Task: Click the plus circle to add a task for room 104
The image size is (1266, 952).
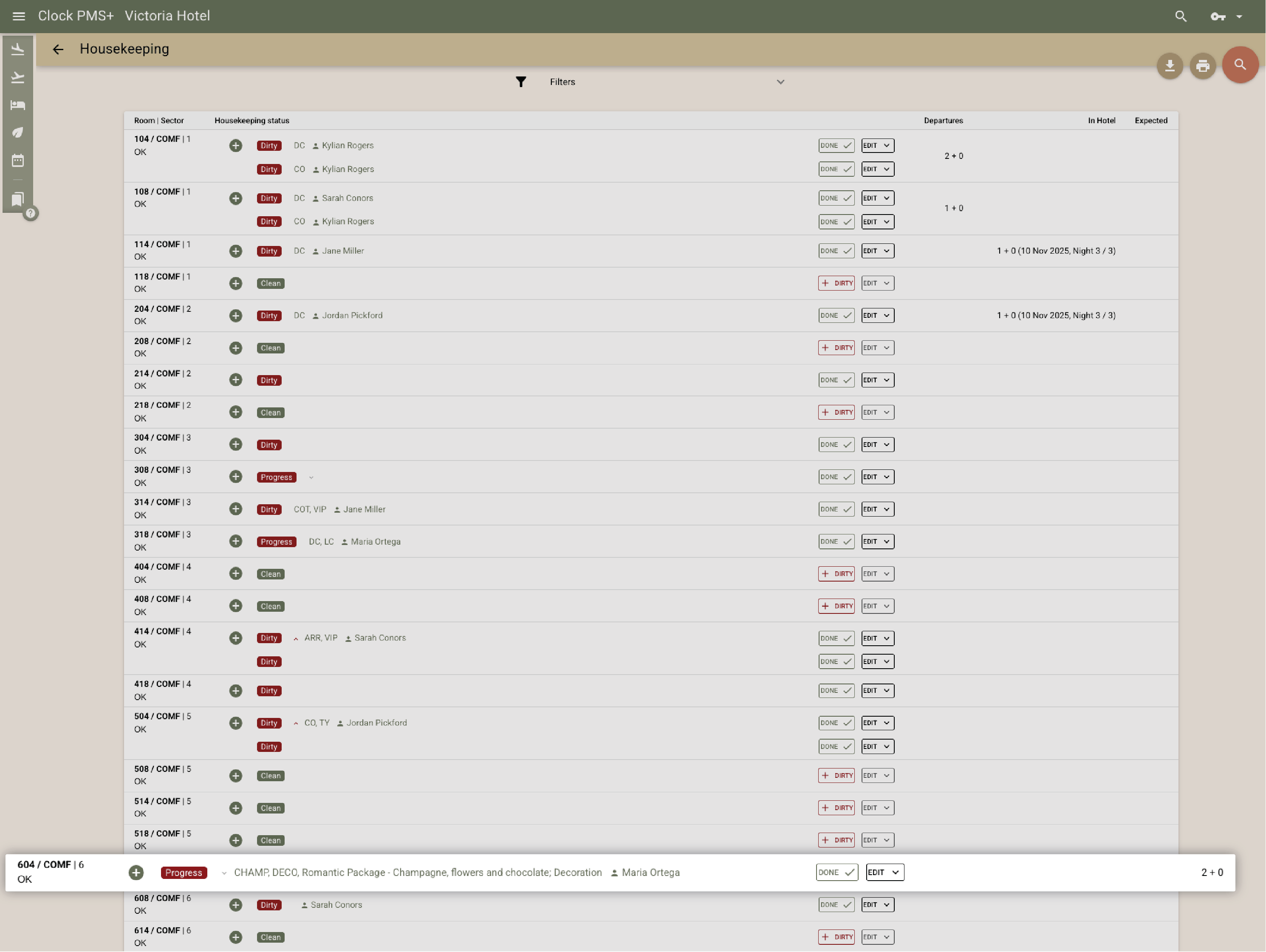Action: pyautogui.click(x=235, y=145)
